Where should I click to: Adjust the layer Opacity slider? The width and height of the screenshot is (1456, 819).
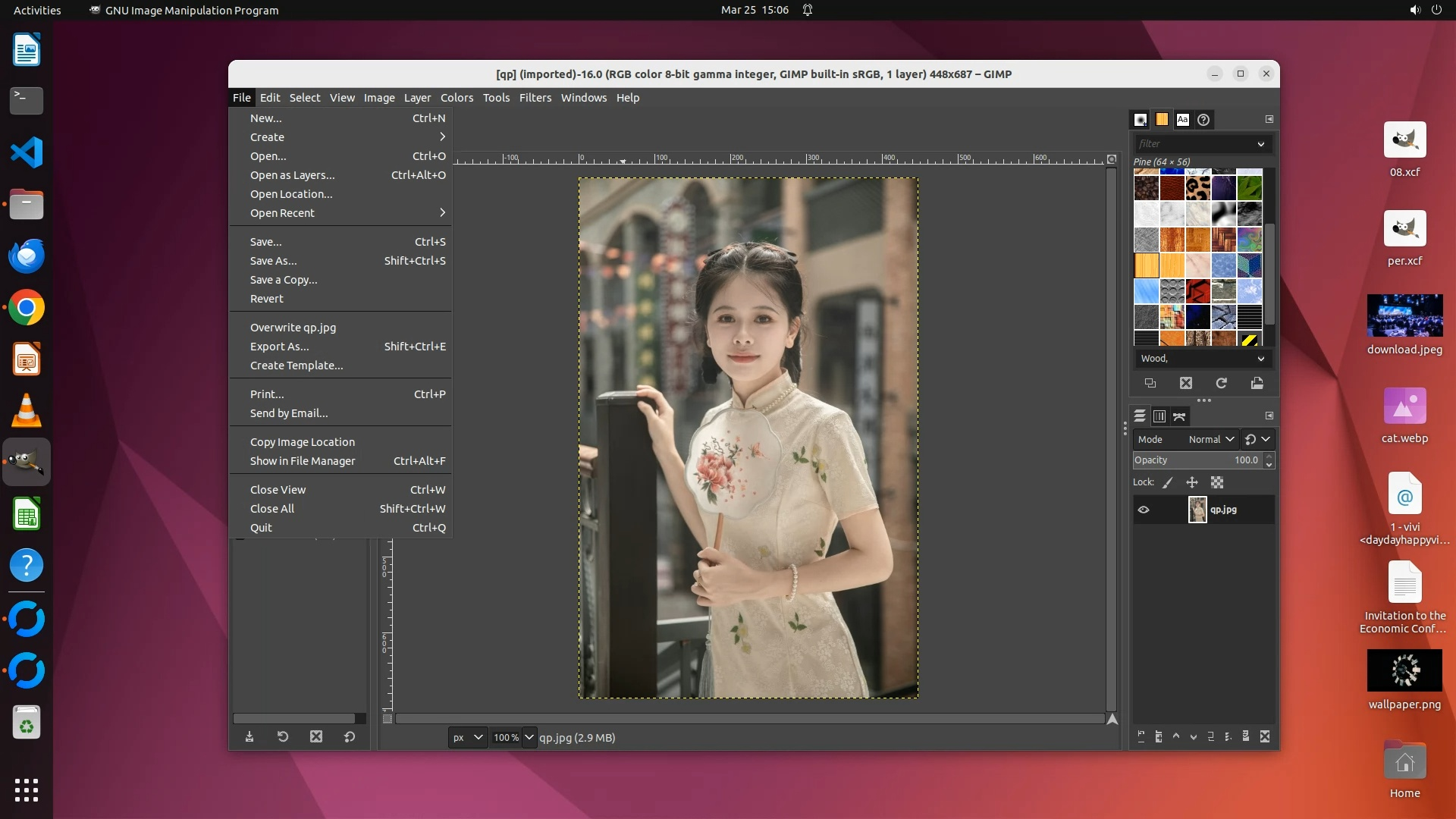(1196, 460)
